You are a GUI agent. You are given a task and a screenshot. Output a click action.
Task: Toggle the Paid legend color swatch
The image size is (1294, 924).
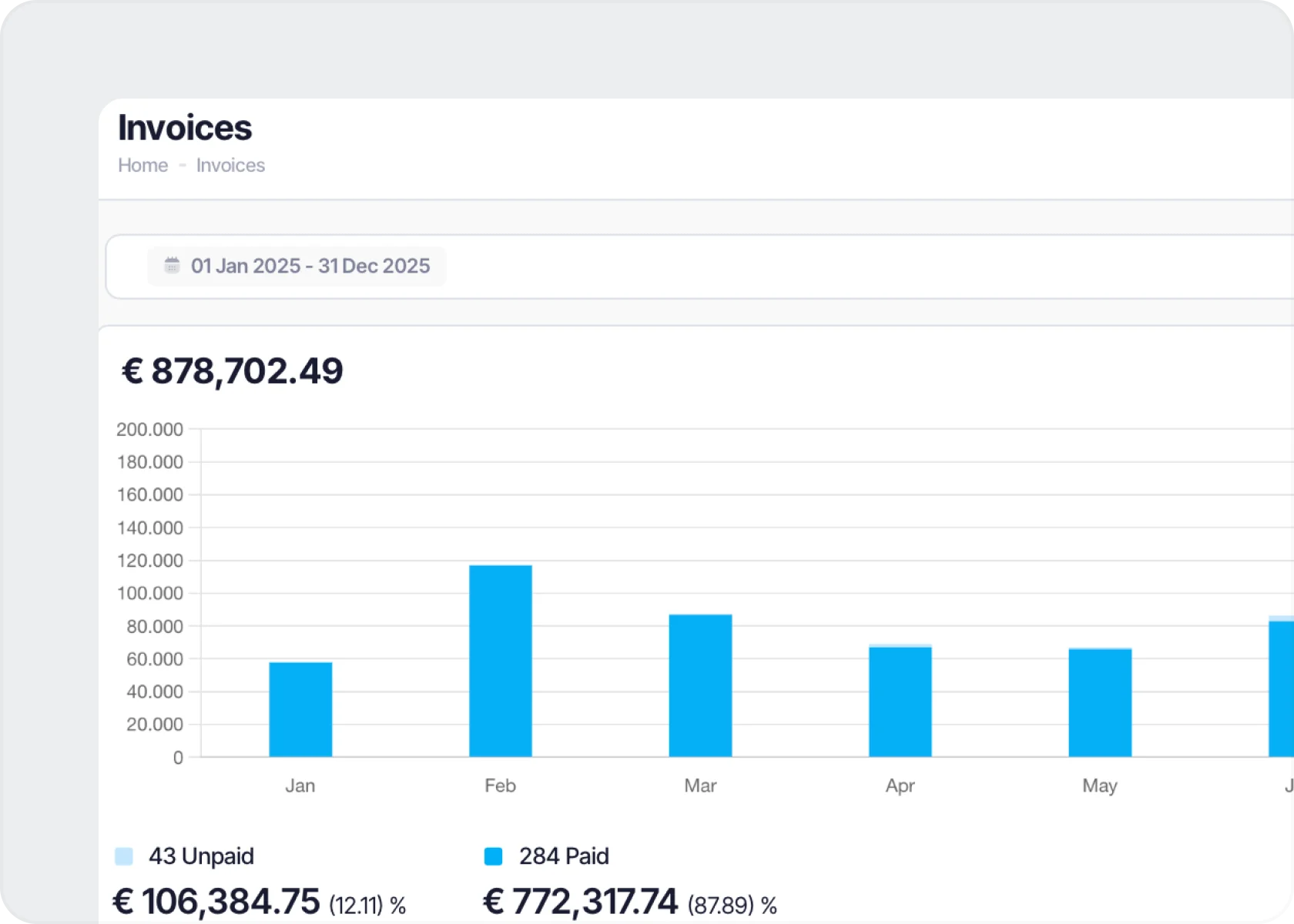(x=494, y=856)
